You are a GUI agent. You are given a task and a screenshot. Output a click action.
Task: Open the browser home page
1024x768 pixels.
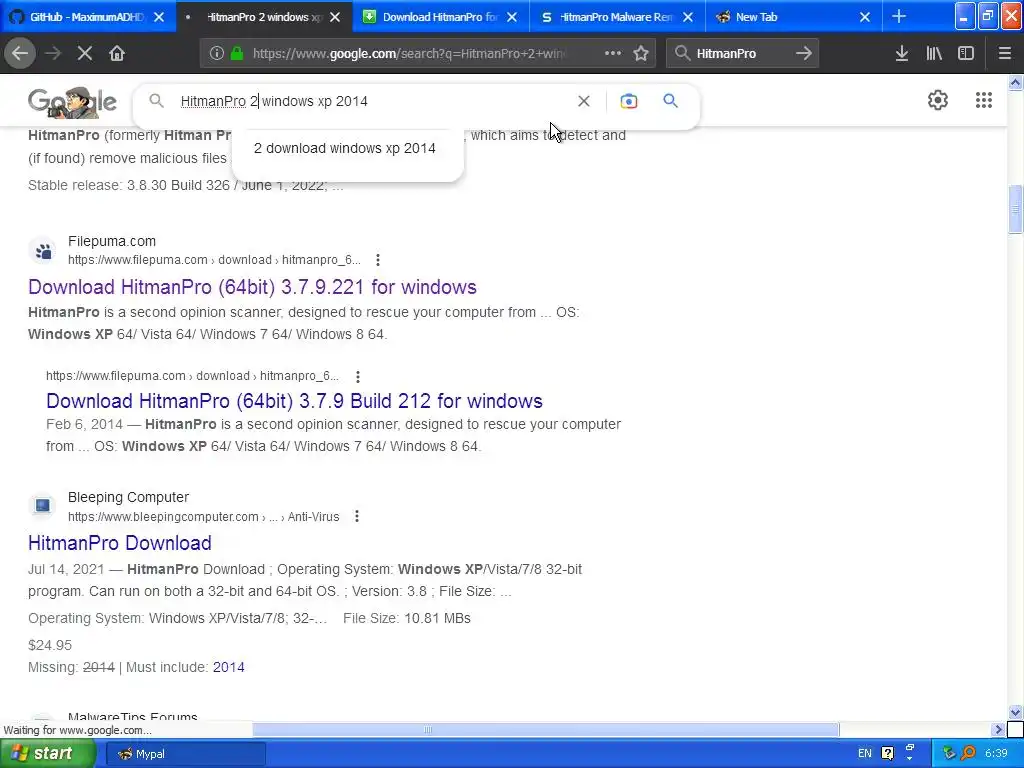(x=117, y=54)
